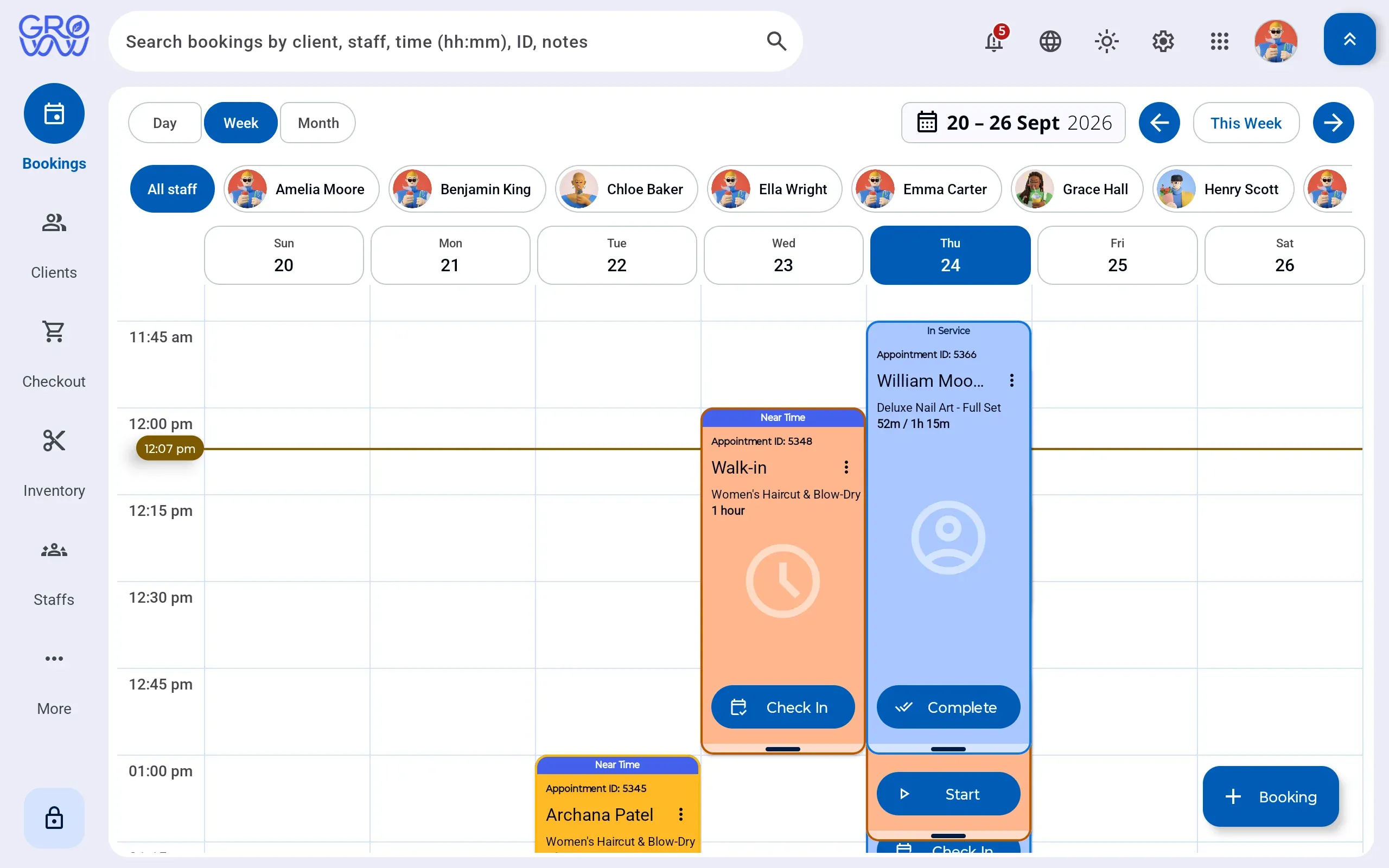
Task: Go to next week arrow
Action: (x=1333, y=122)
